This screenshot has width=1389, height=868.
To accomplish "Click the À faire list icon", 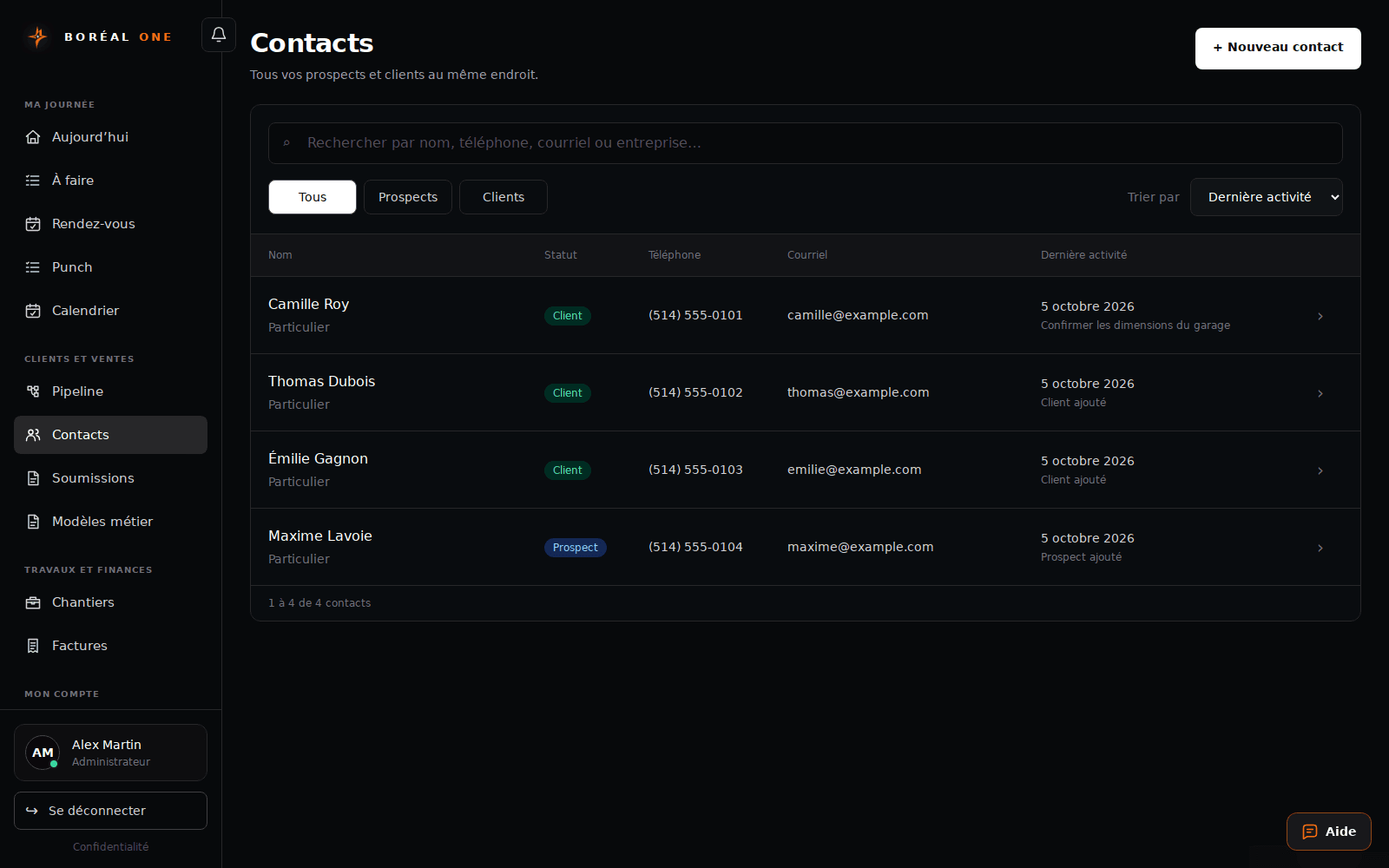I will [33, 181].
